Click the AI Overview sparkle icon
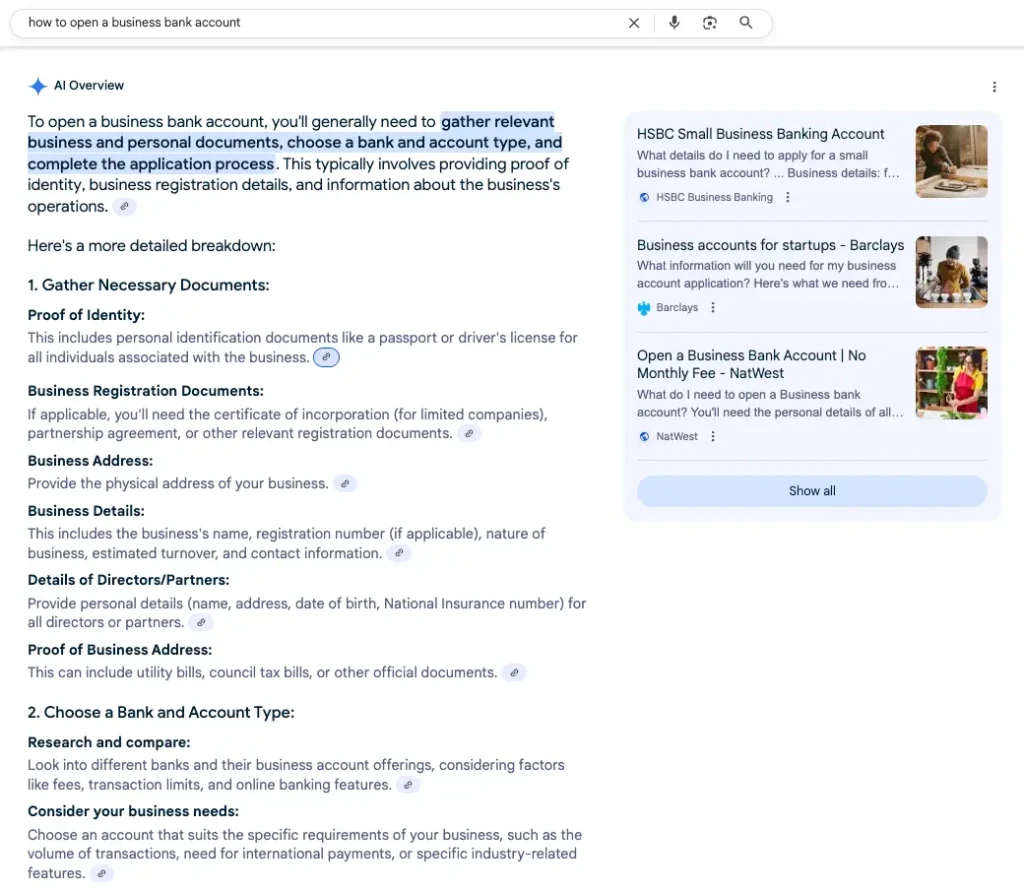The image size is (1024, 892). [x=38, y=86]
